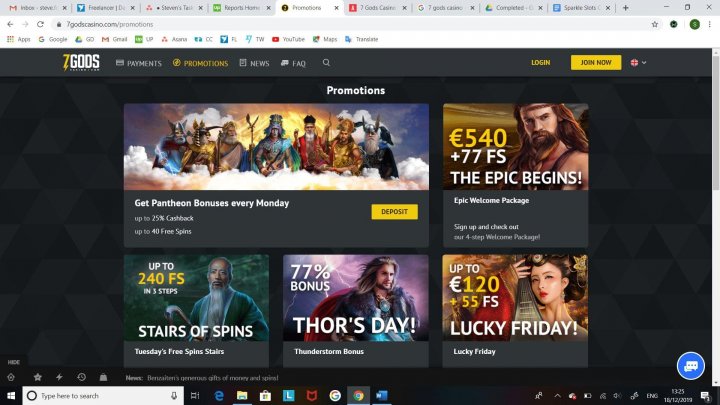Open the lightning bolt quick menu icon
This screenshot has width=720, height=405.
(59, 377)
